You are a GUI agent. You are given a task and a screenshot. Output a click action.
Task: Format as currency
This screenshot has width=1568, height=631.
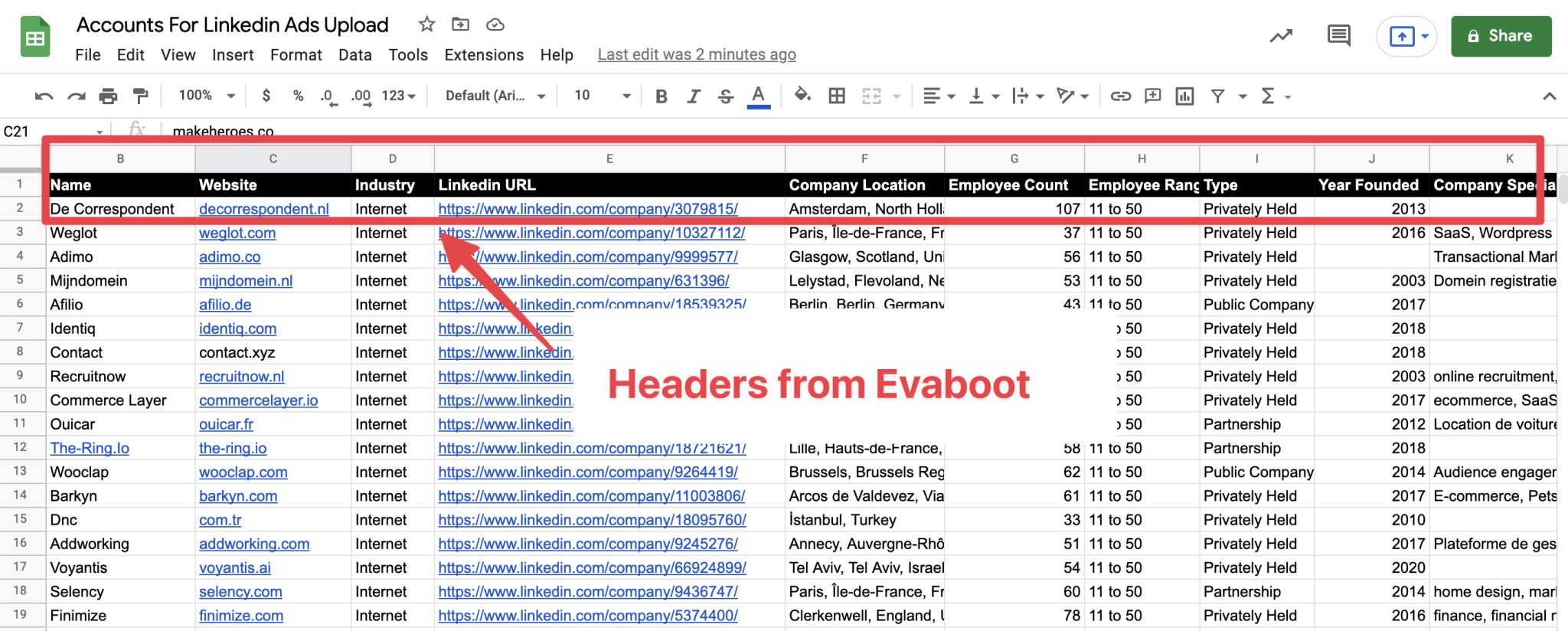266,96
